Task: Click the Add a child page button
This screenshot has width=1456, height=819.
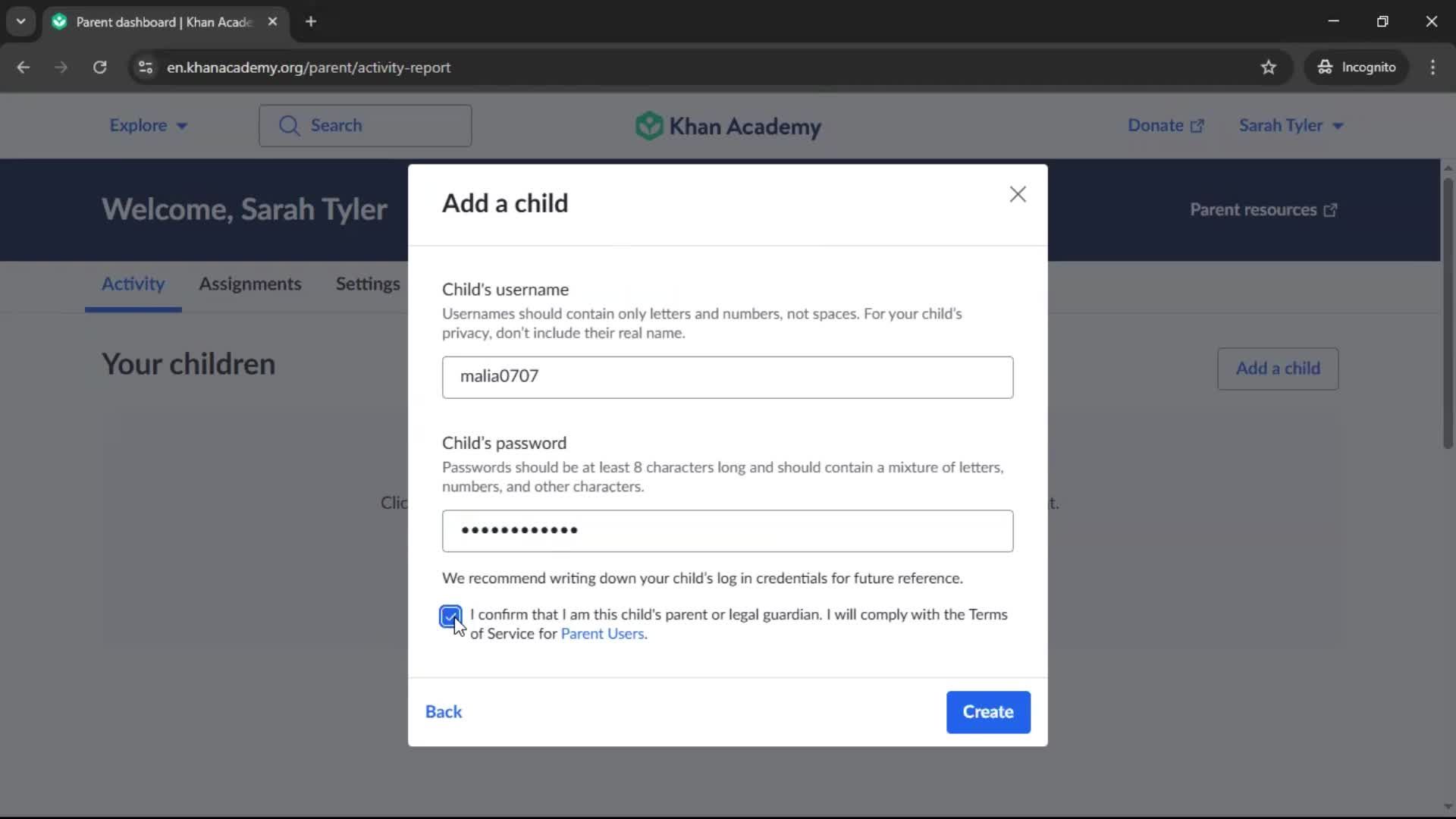Action: point(1278,369)
